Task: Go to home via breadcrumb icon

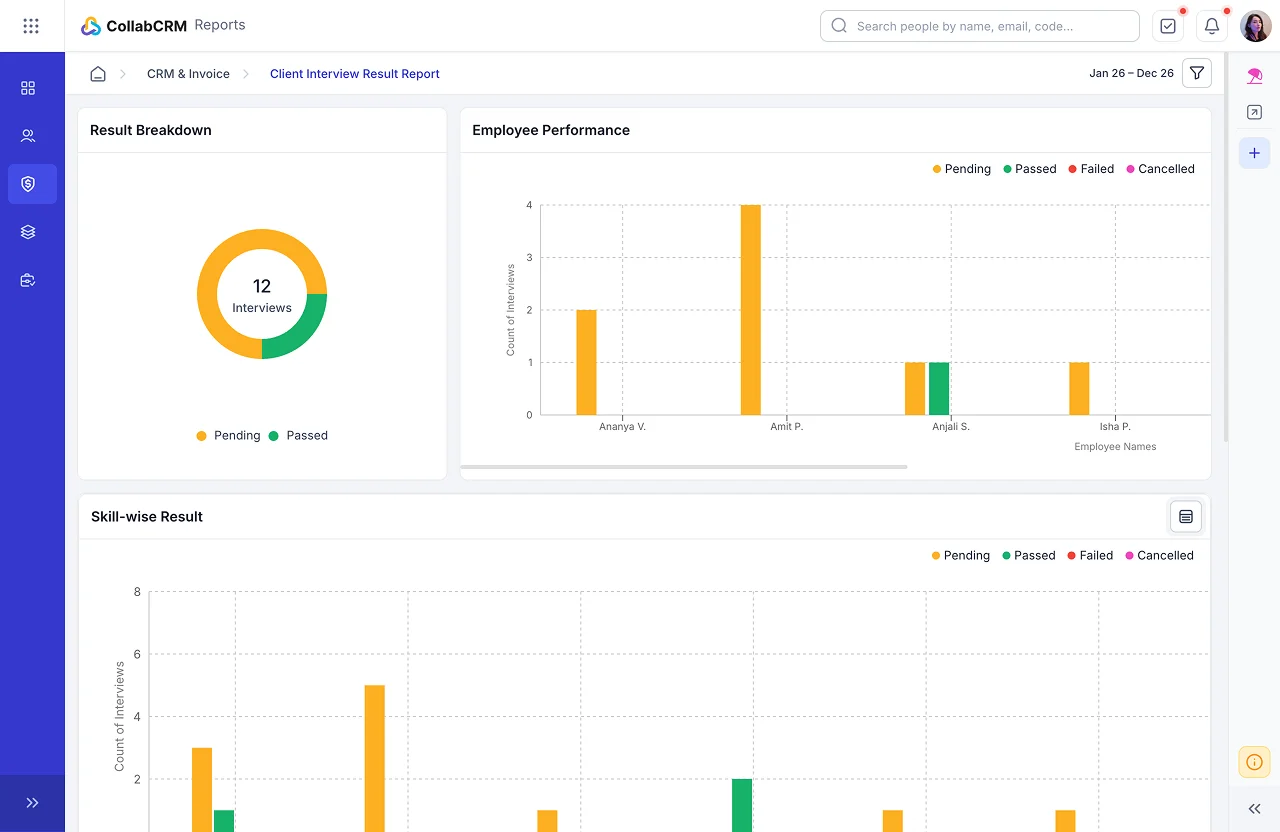Action: tap(98, 74)
